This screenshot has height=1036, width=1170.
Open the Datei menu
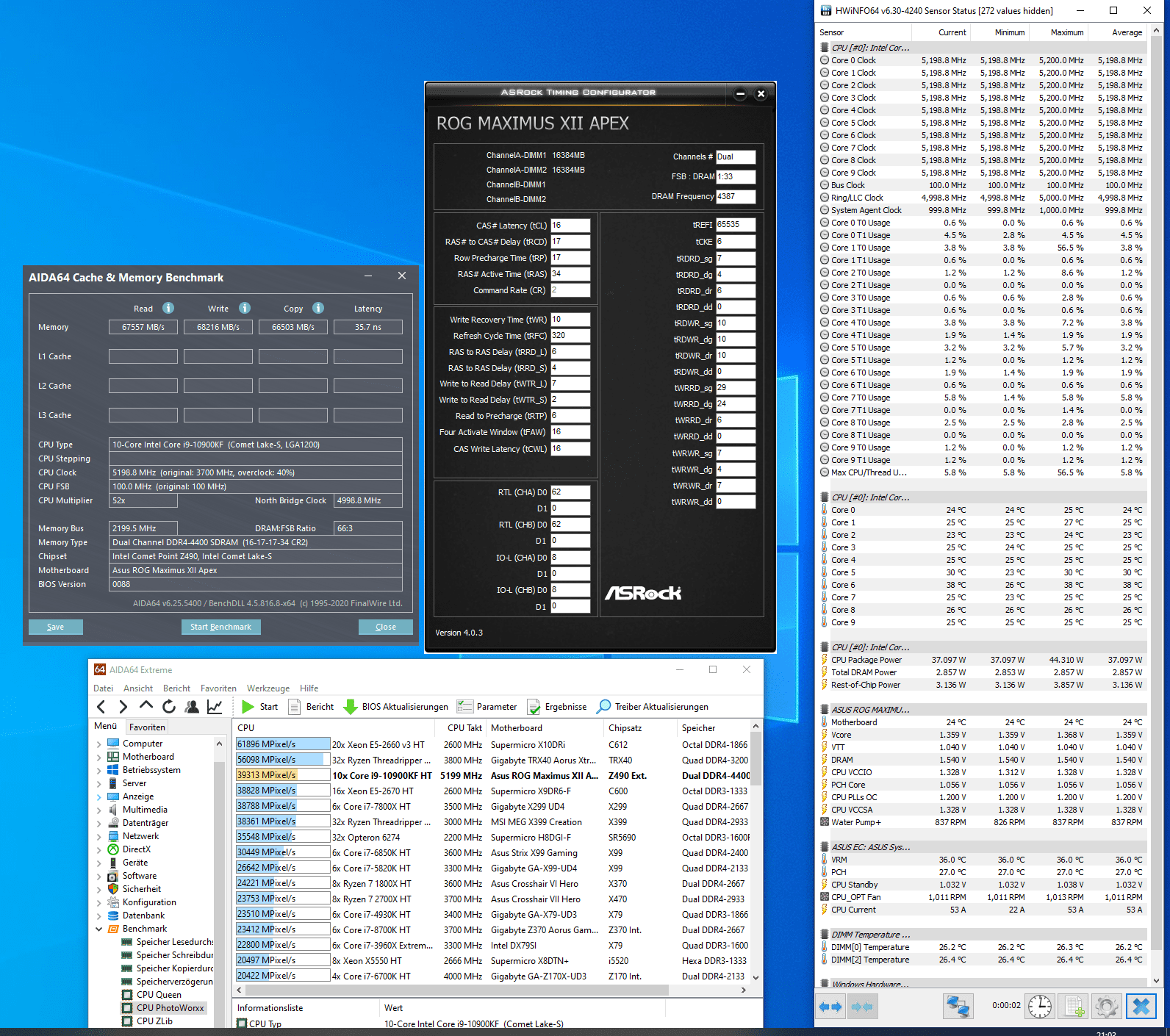click(104, 688)
